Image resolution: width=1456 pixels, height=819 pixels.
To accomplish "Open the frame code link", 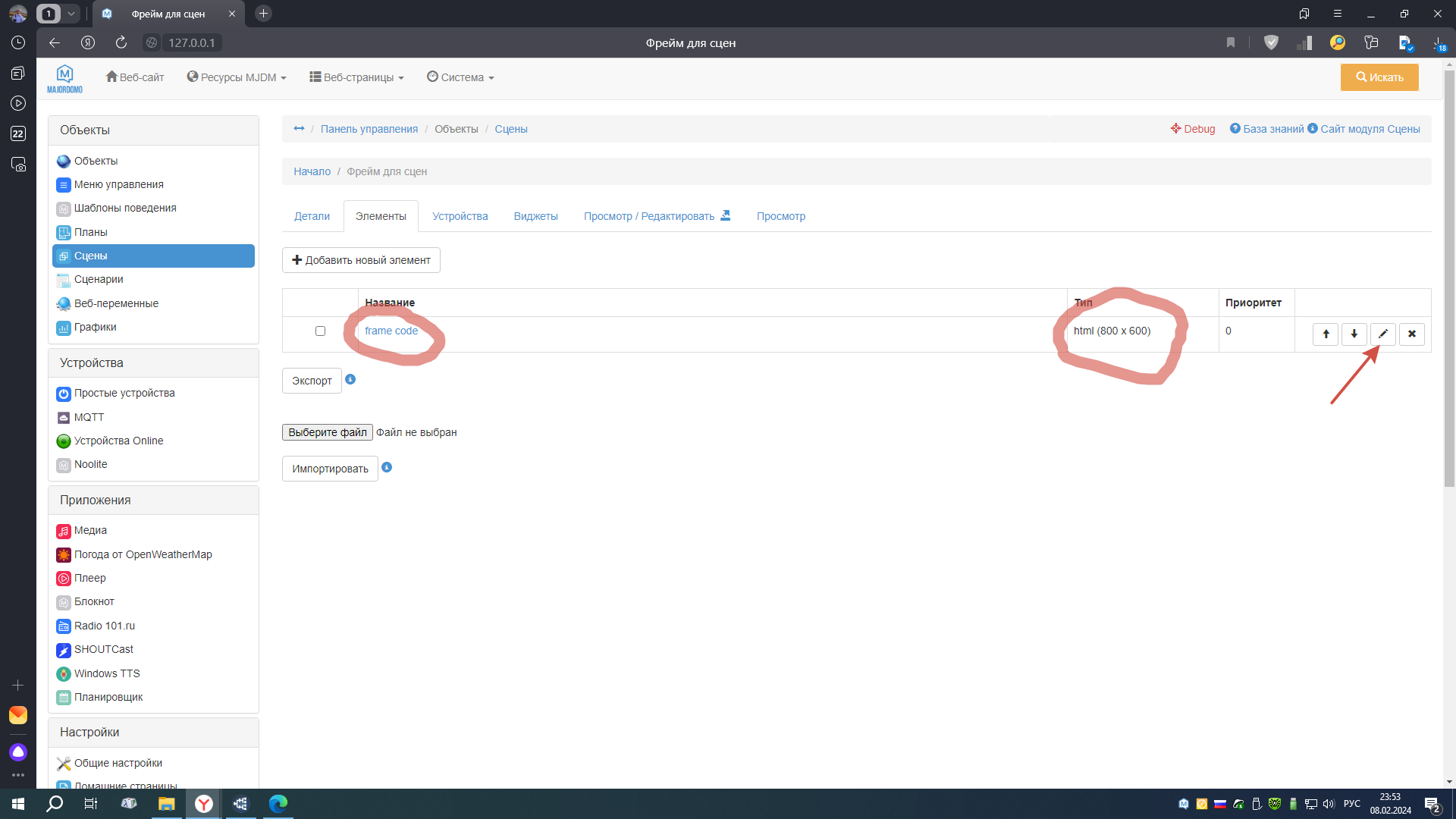I will pyautogui.click(x=391, y=331).
